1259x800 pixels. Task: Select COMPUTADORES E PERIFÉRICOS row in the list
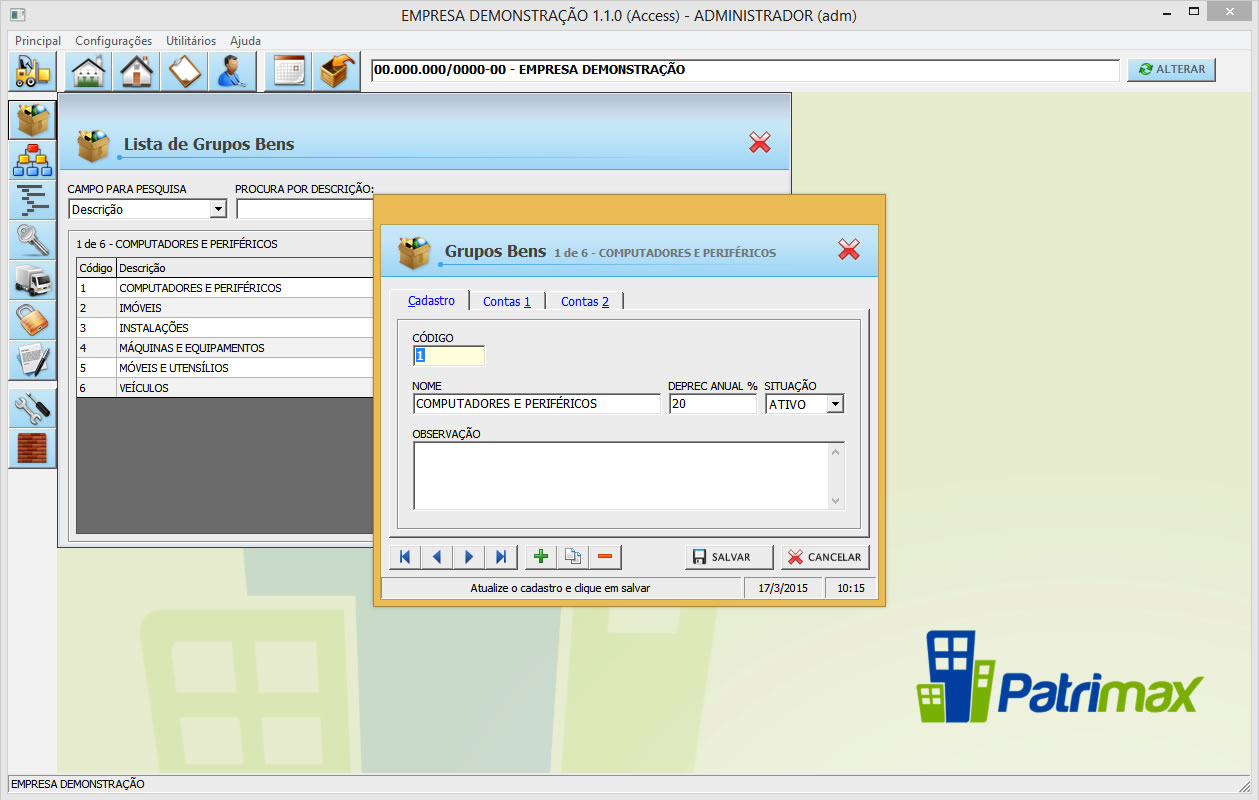[x=226, y=288]
